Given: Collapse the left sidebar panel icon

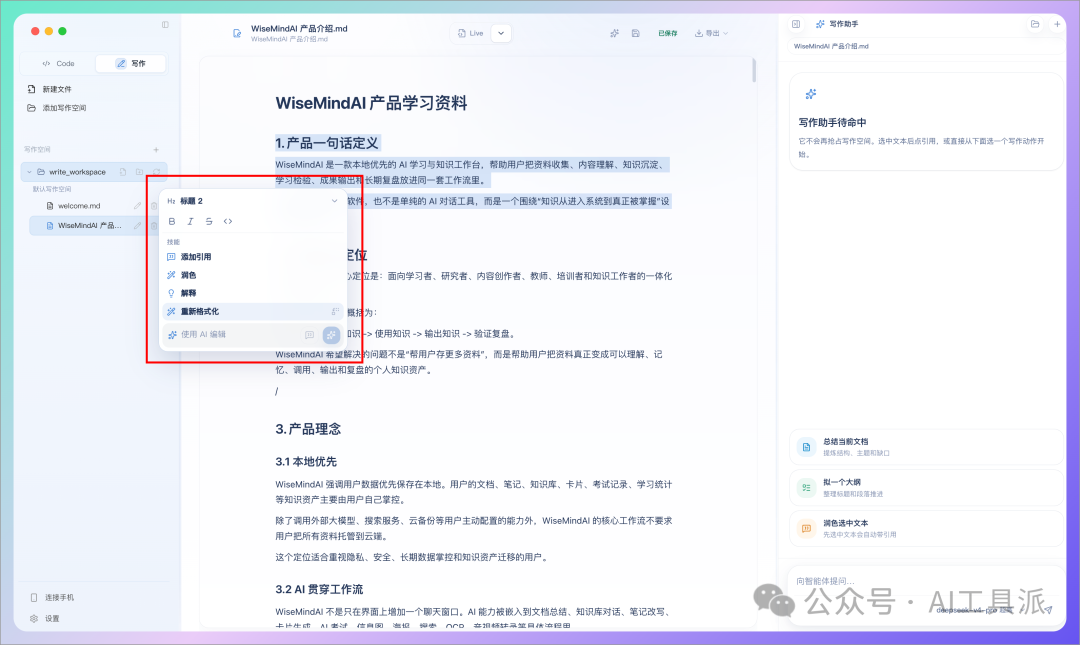Looking at the screenshot, I should (x=165, y=25).
